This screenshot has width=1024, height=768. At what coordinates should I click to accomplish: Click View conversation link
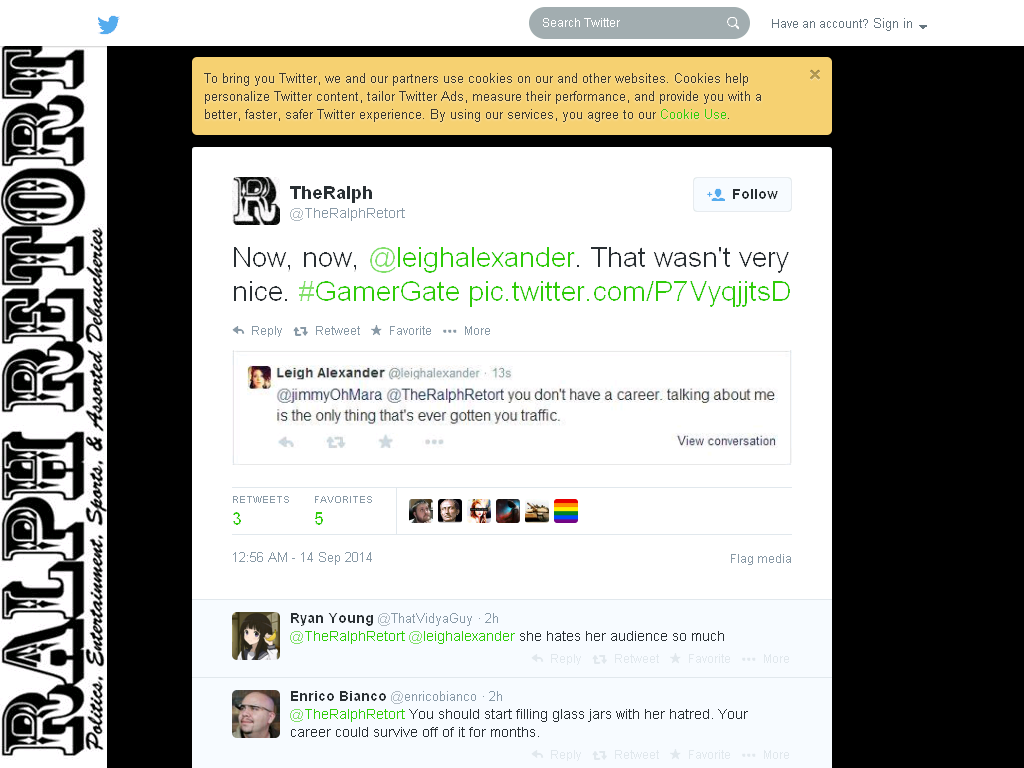[726, 441]
